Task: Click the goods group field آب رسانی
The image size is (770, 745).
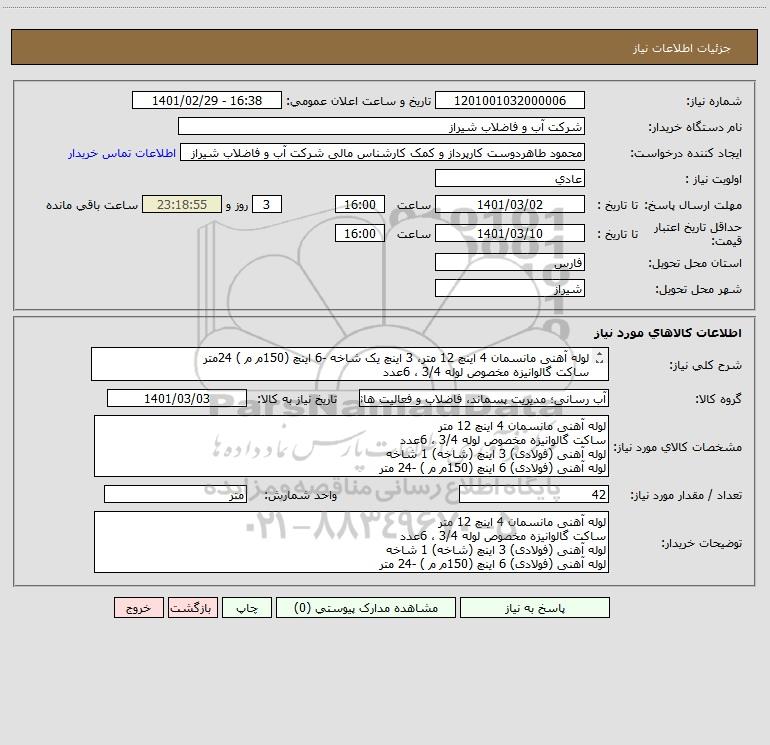Action: click(484, 398)
